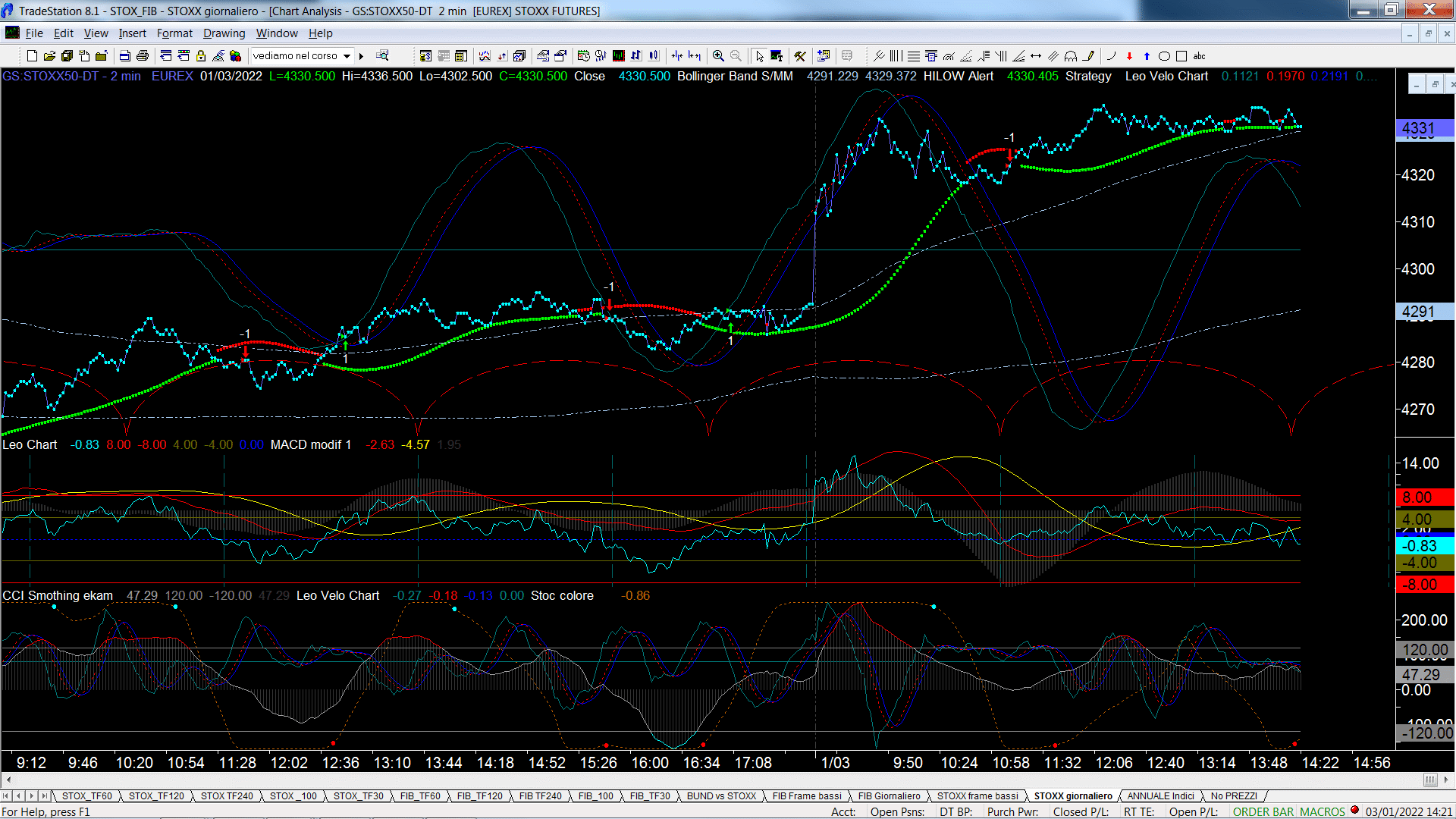Open the workspace name dropdown
This screenshot has width=1456, height=819.
(347, 56)
